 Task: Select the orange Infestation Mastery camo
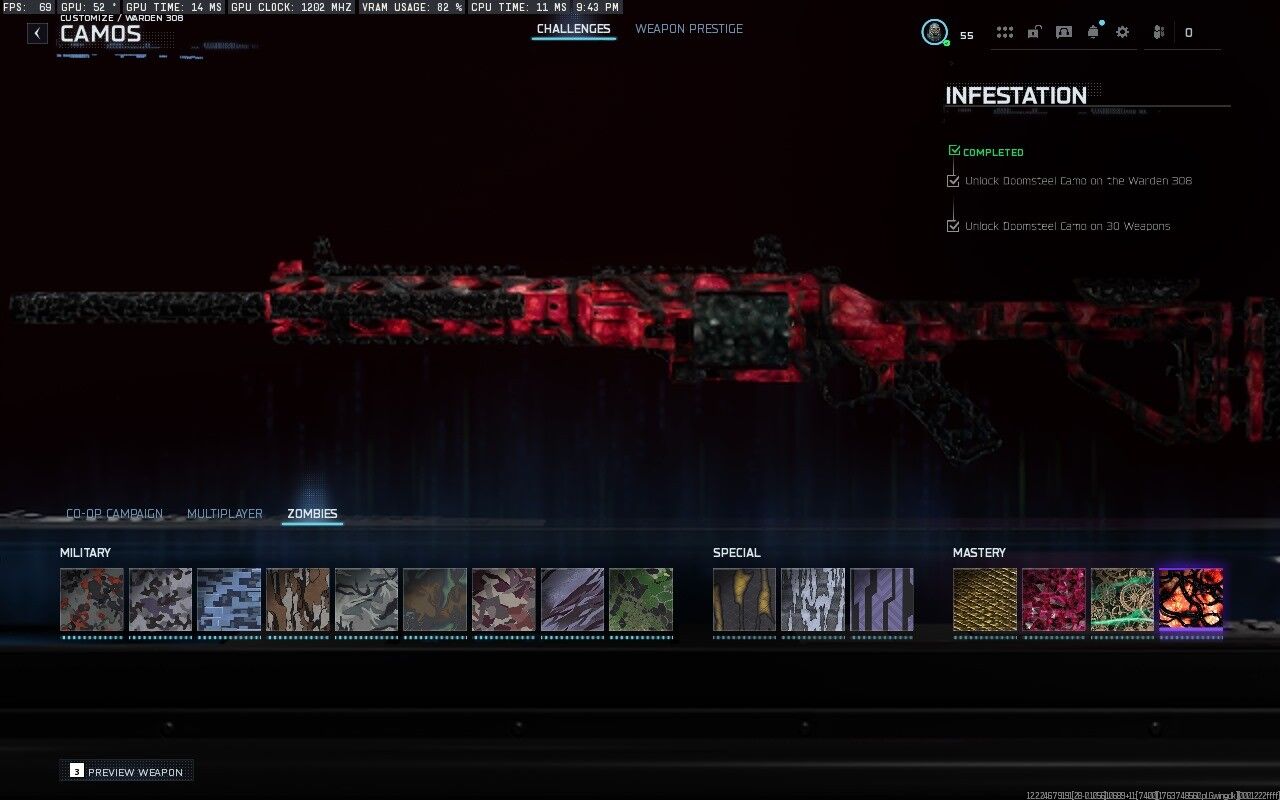1191,600
